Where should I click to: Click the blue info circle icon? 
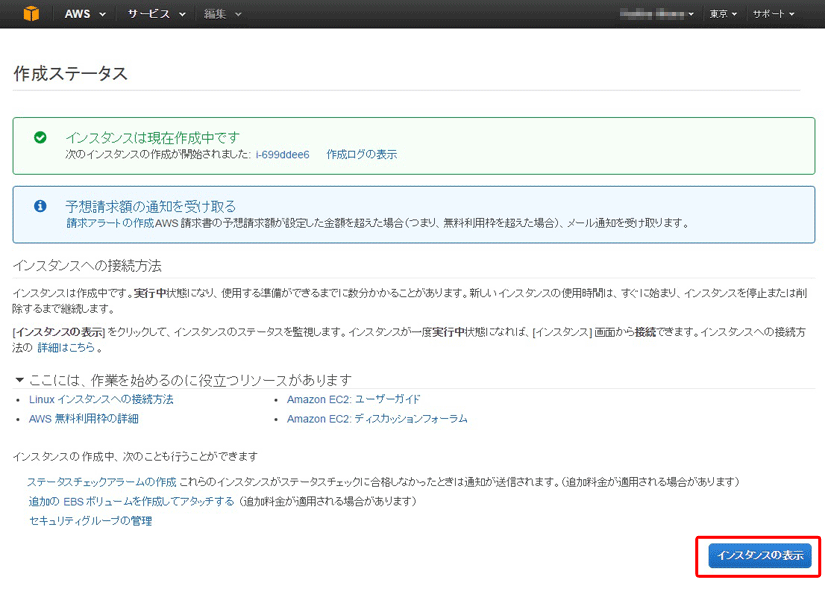coord(40,205)
